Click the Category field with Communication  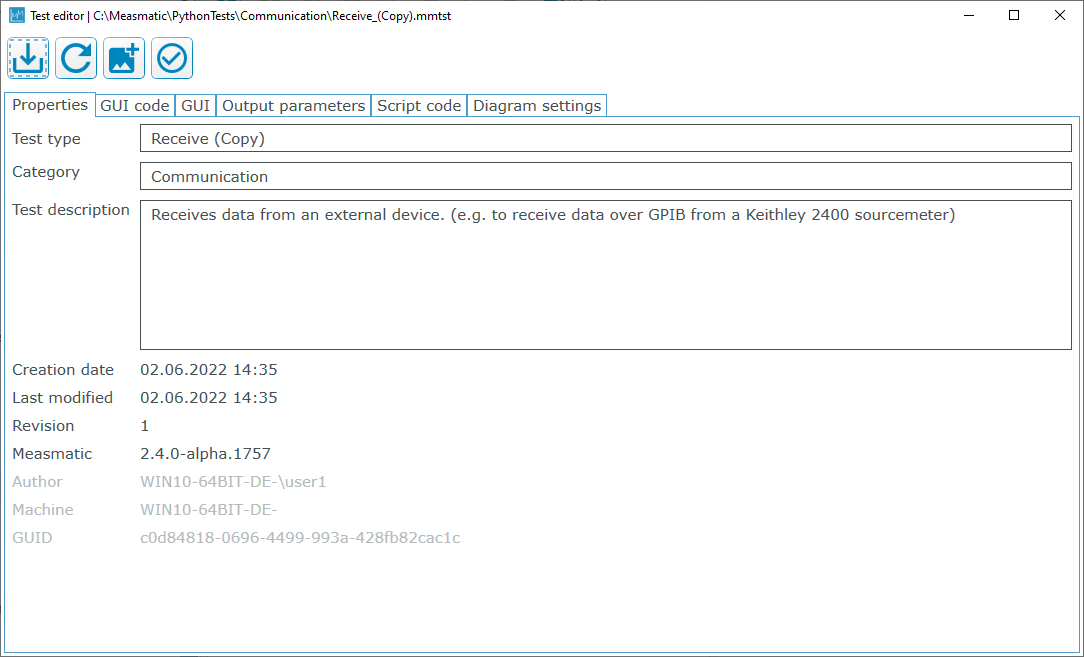coord(606,176)
